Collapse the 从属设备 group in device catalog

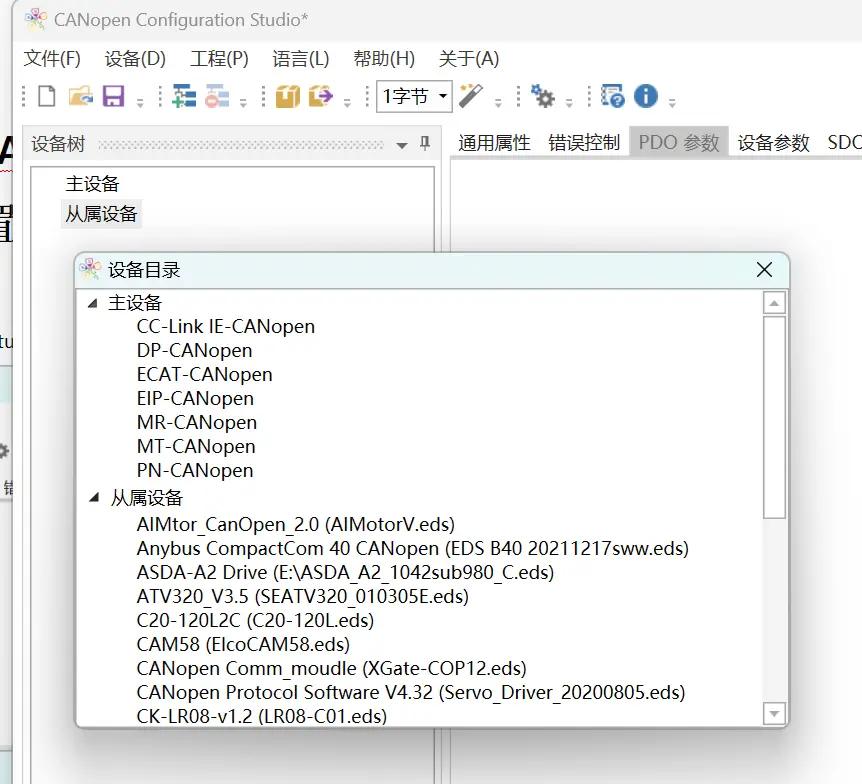pyautogui.click(x=94, y=498)
